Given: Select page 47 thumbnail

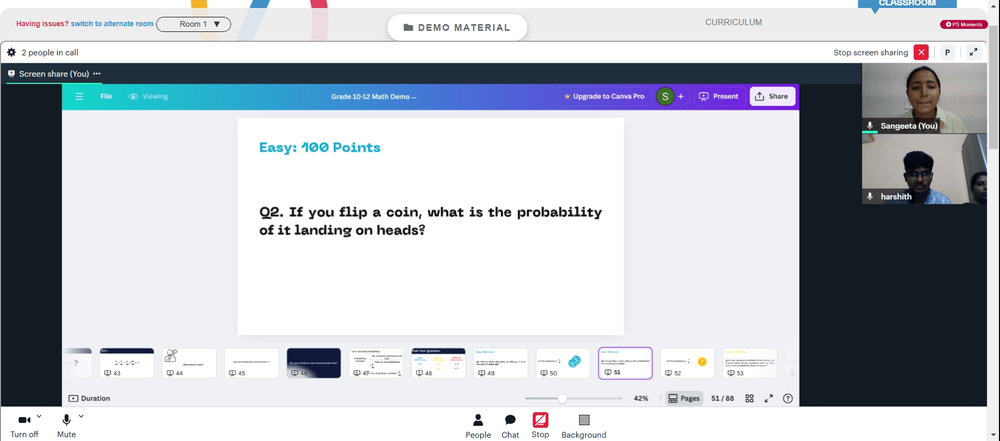Looking at the screenshot, I should point(376,363).
